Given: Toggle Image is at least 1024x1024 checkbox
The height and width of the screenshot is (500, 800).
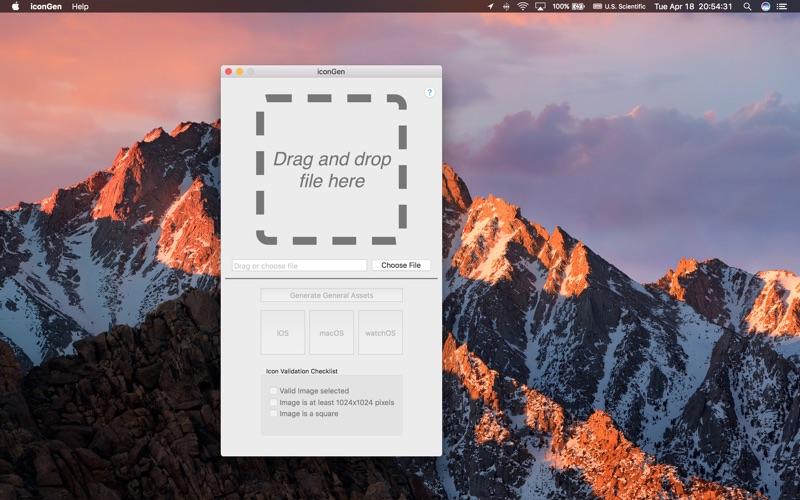Looking at the screenshot, I should click(274, 402).
